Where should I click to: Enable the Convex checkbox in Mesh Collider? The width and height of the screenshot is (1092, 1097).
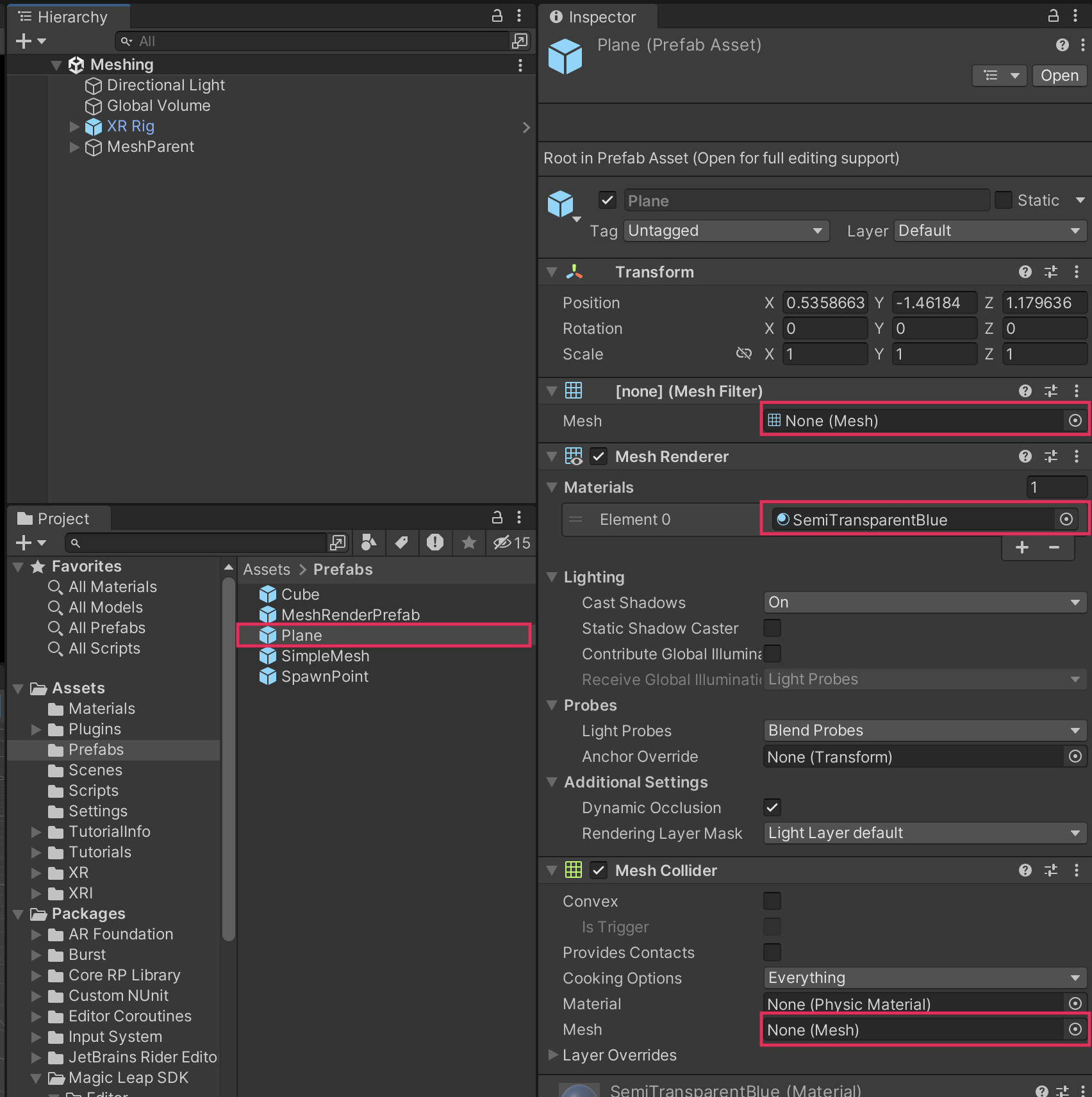pos(772,901)
